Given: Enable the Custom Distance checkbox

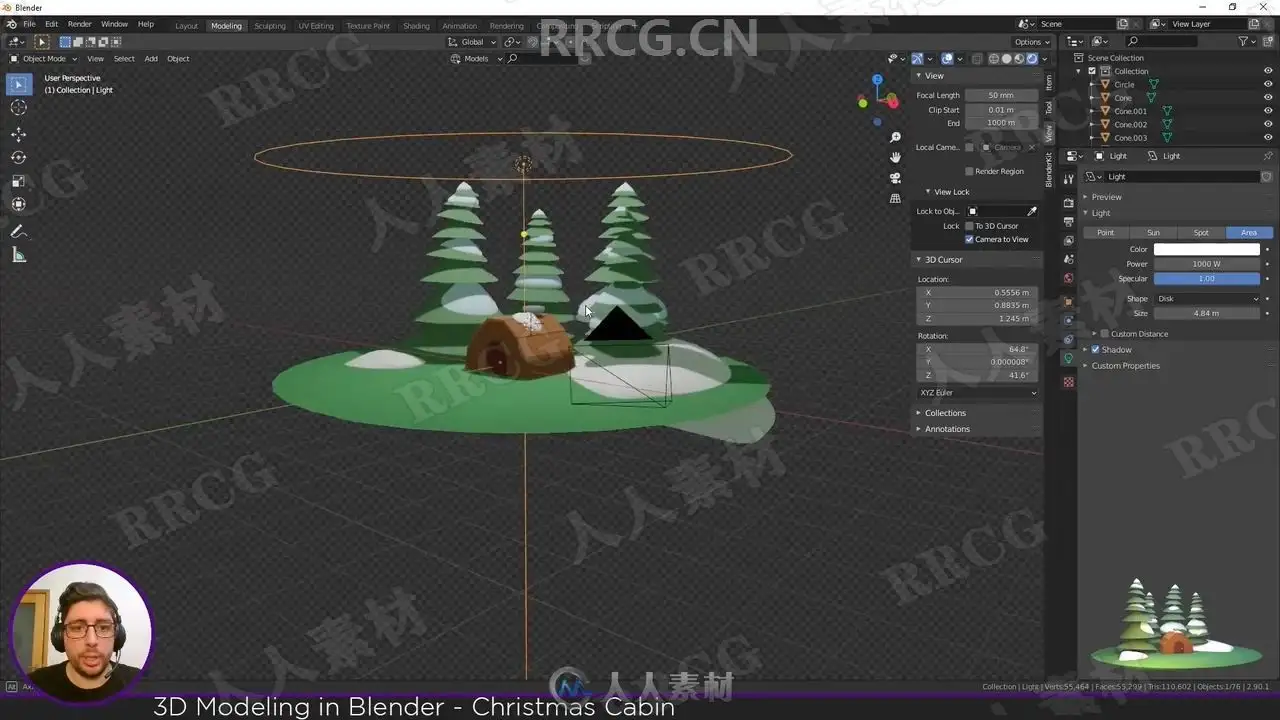Looking at the screenshot, I should click(x=1104, y=334).
